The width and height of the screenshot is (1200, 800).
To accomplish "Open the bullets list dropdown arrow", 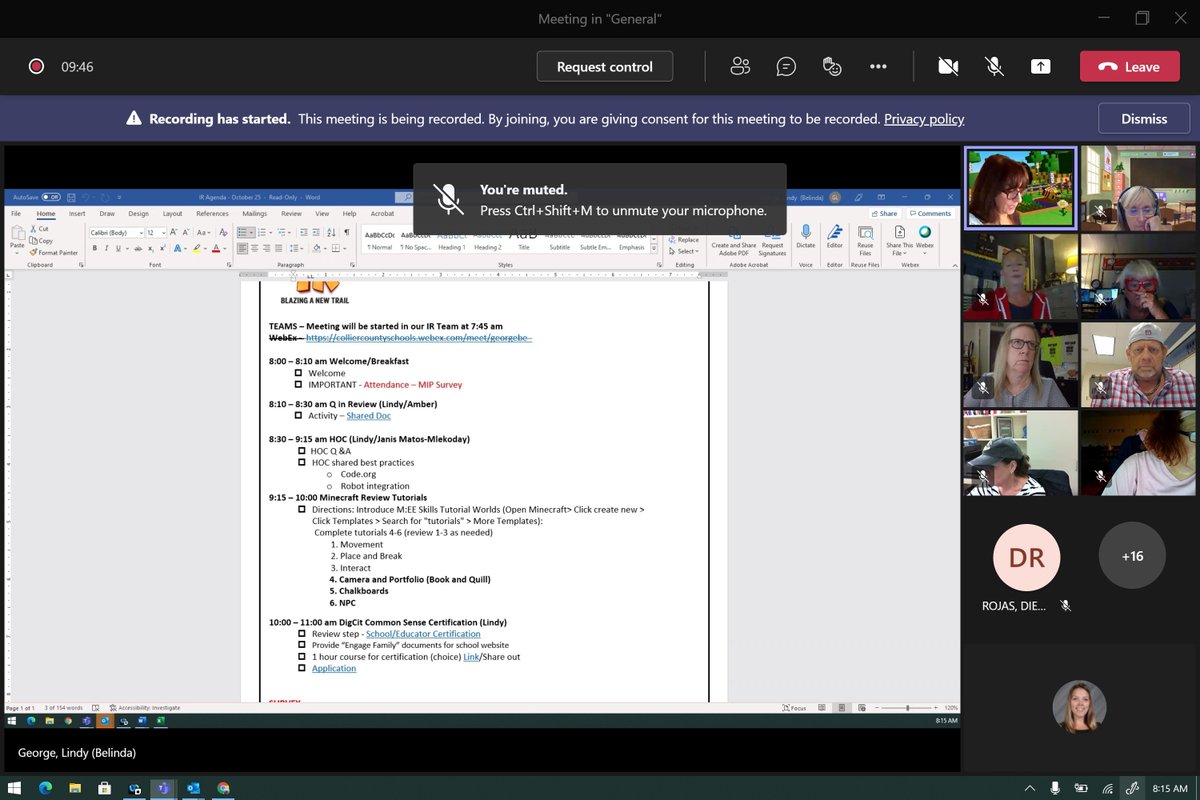I will (x=253, y=232).
